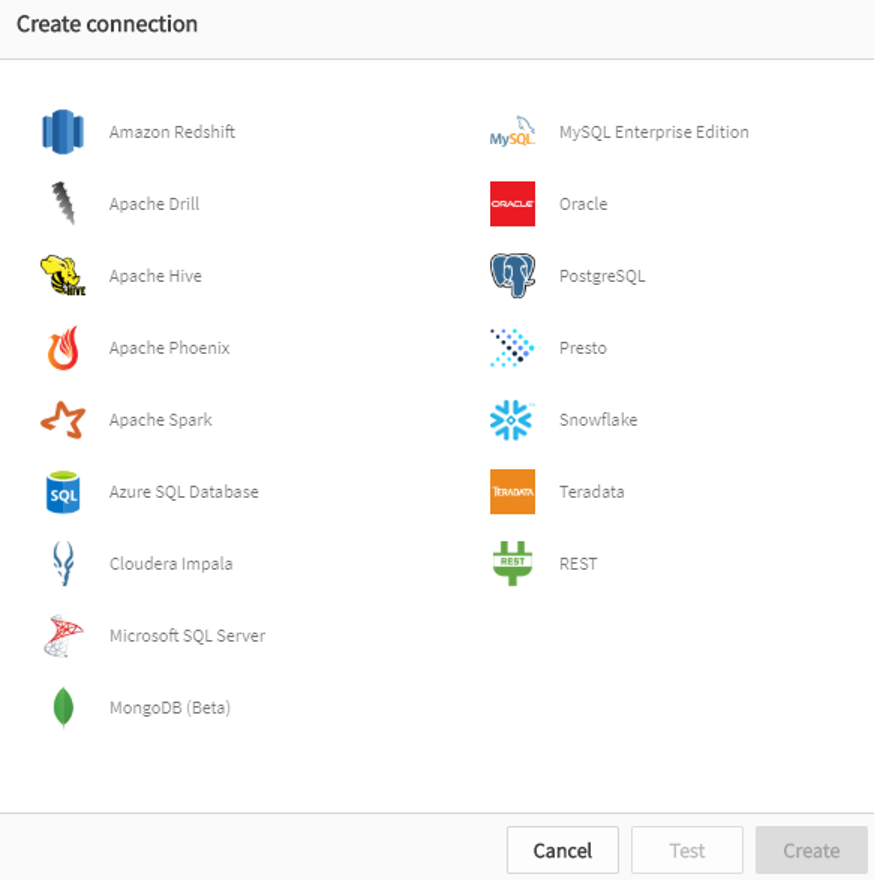The width and height of the screenshot is (874, 880).
Task: Click the Create button
Action: [x=811, y=850]
